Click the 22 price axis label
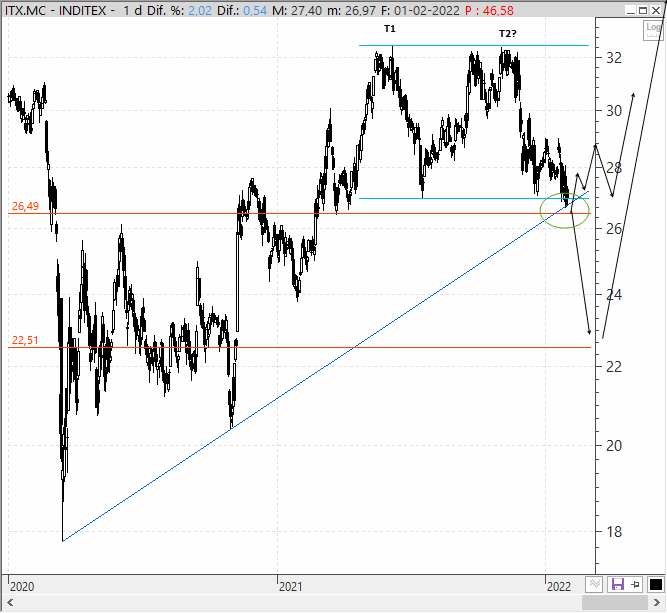667x613 pixels. [x=614, y=367]
